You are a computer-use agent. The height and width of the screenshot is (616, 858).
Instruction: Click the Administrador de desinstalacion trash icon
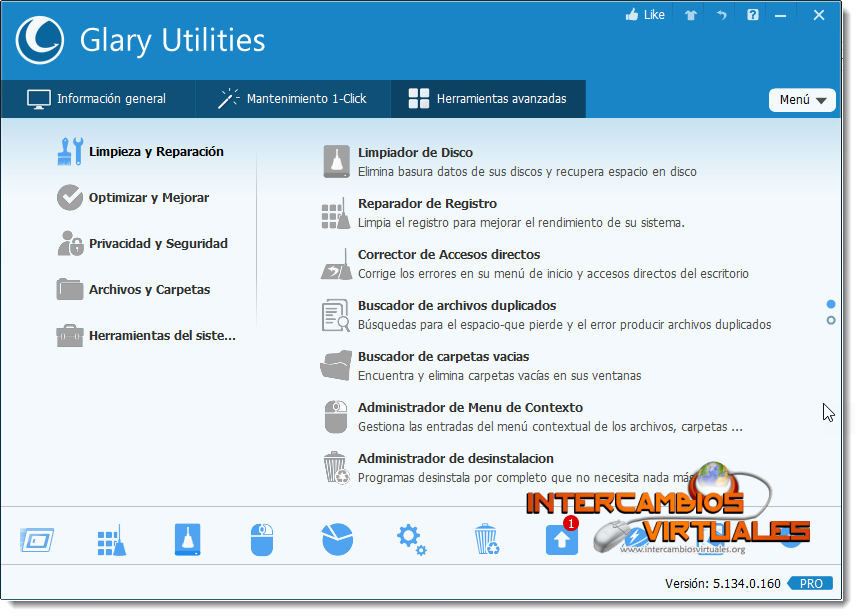pyautogui.click(x=336, y=468)
